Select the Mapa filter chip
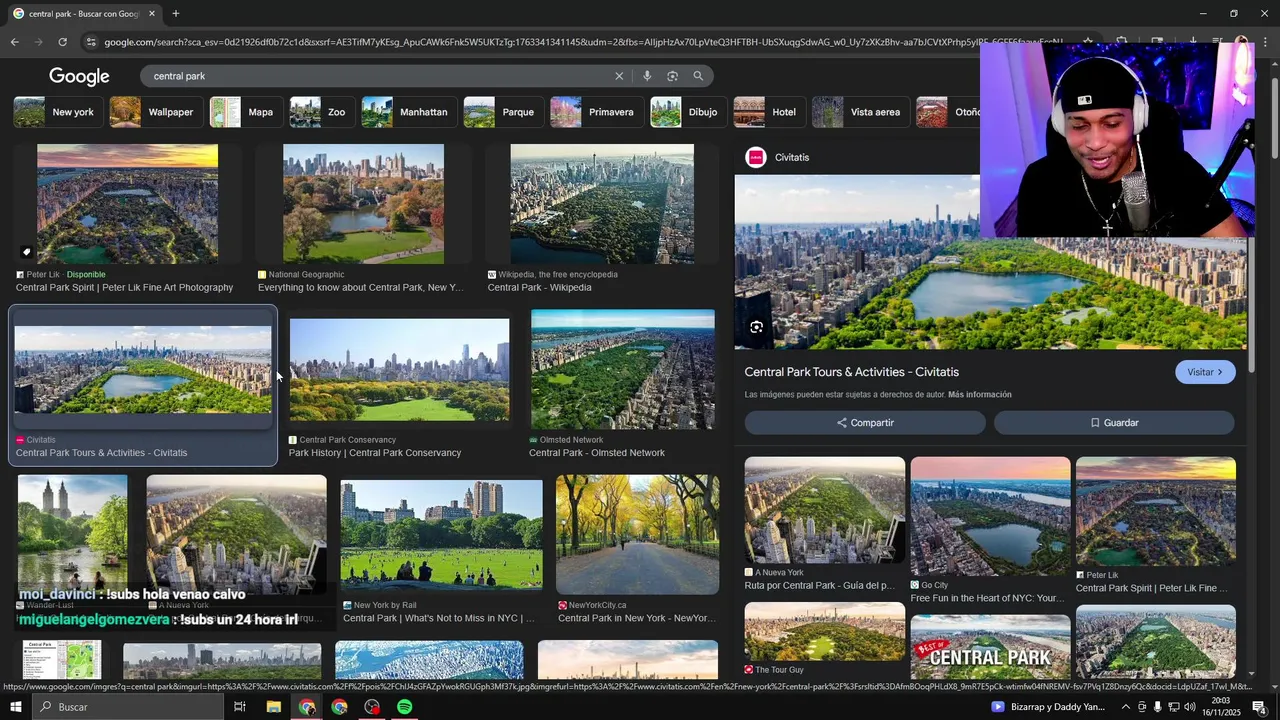The image size is (1280, 720). point(246,112)
